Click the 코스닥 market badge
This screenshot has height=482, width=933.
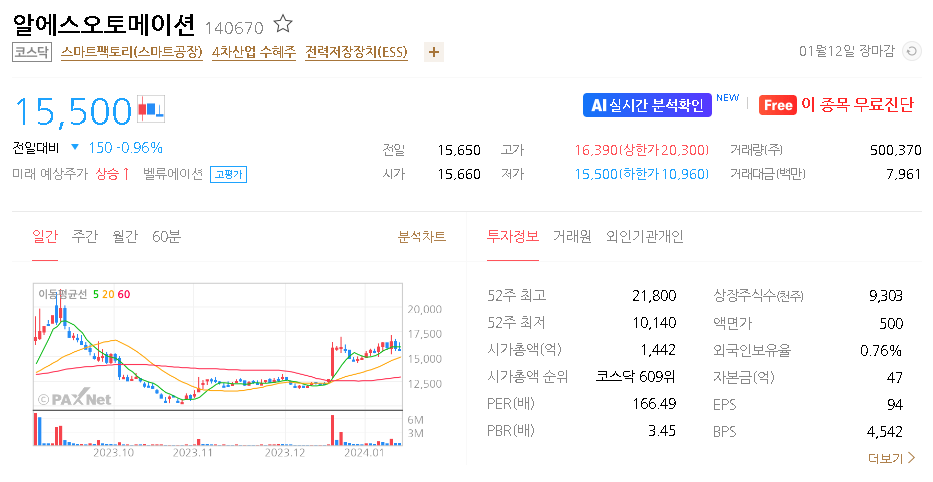click(32, 52)
